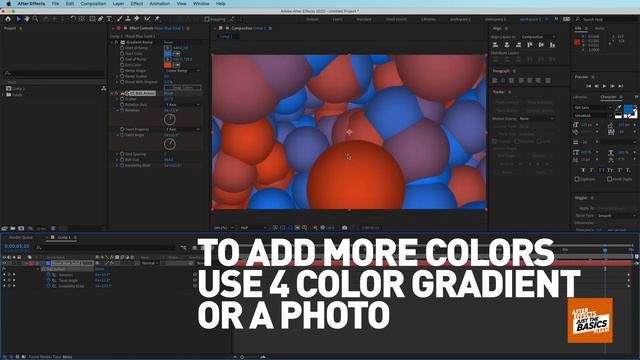Select the Roto Brush tool

(147, 19)
